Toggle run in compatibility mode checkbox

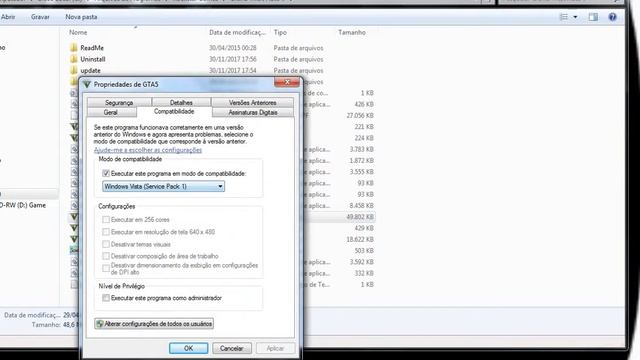106,173
